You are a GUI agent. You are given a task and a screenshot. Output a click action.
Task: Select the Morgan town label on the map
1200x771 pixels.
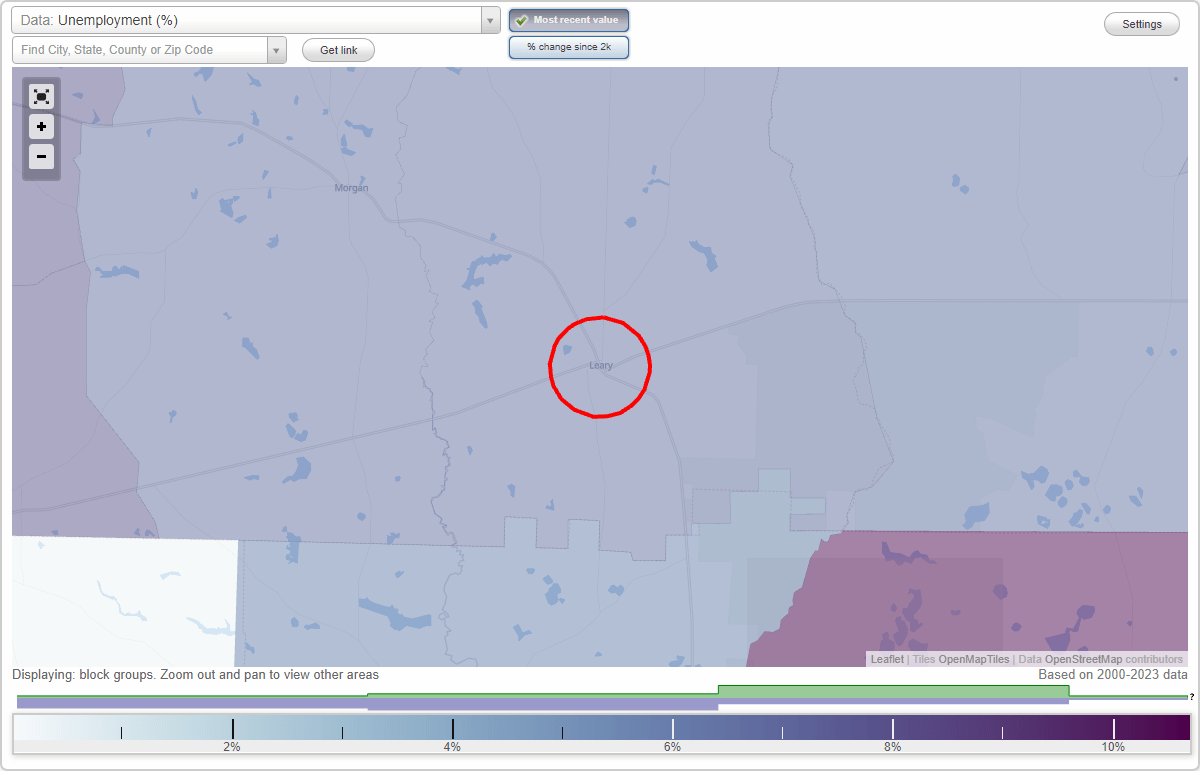[351, 187]
